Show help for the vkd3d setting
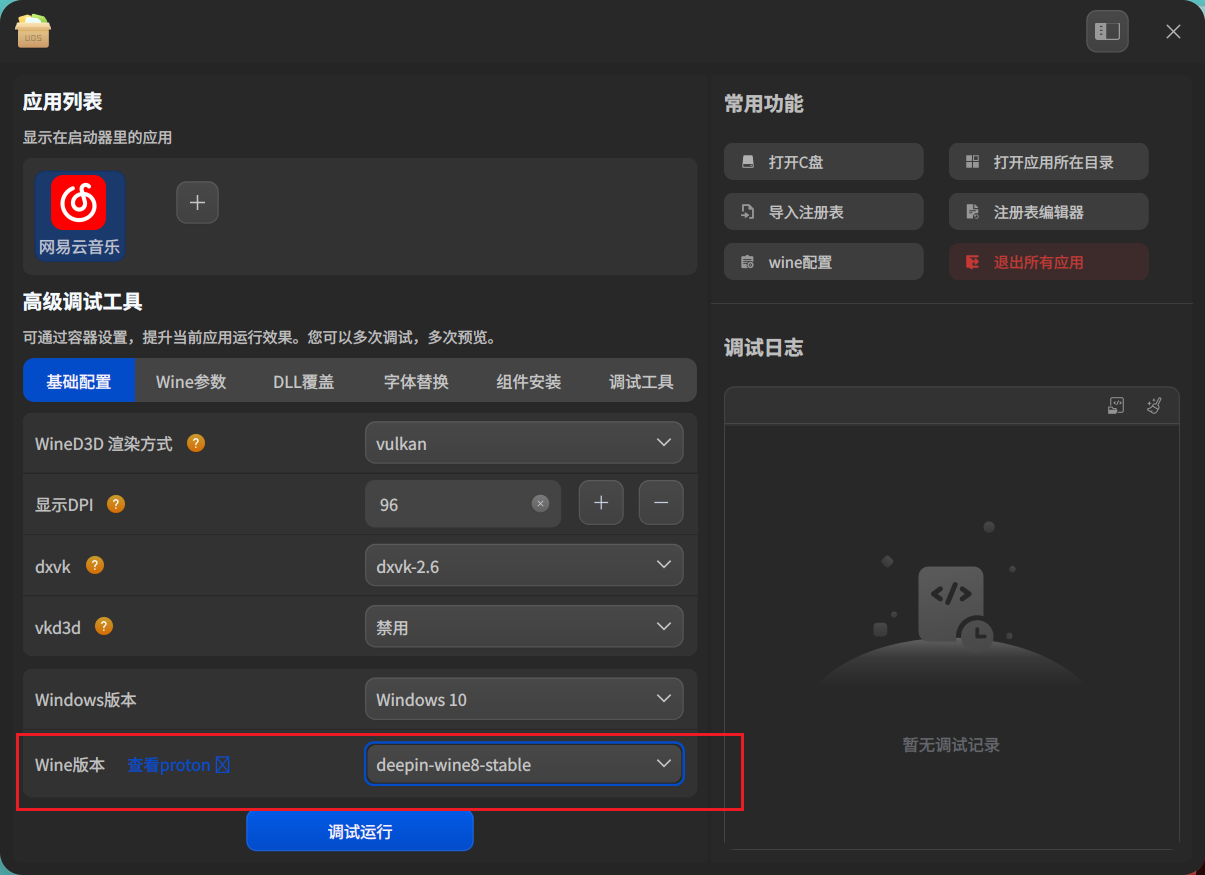This screenshot has width=1205, height=875. 104,627
